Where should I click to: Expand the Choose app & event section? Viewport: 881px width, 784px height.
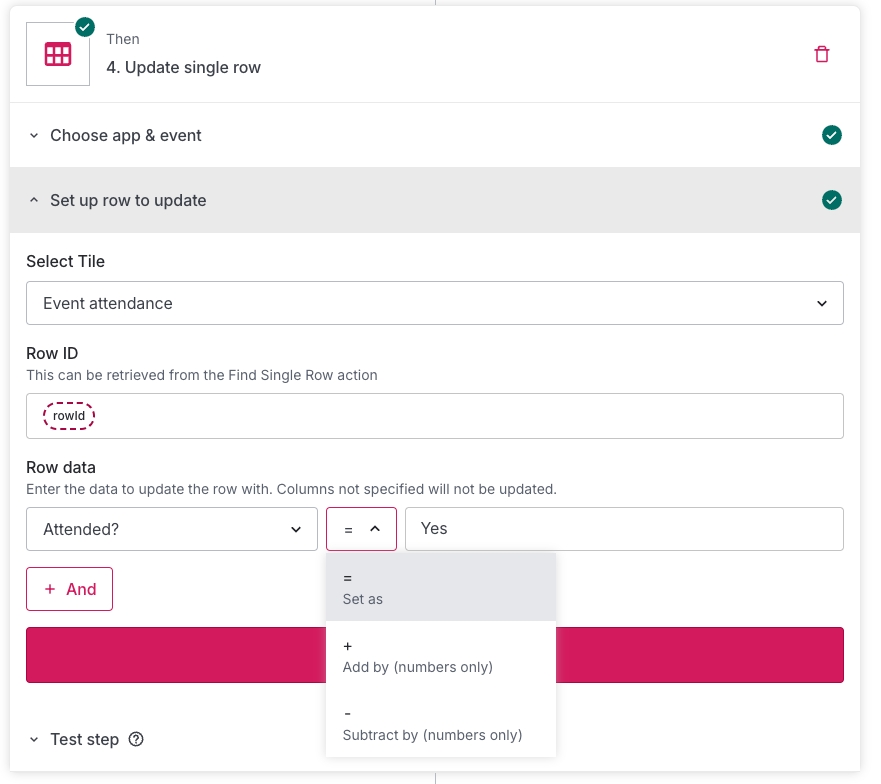[x=126, y=135]
